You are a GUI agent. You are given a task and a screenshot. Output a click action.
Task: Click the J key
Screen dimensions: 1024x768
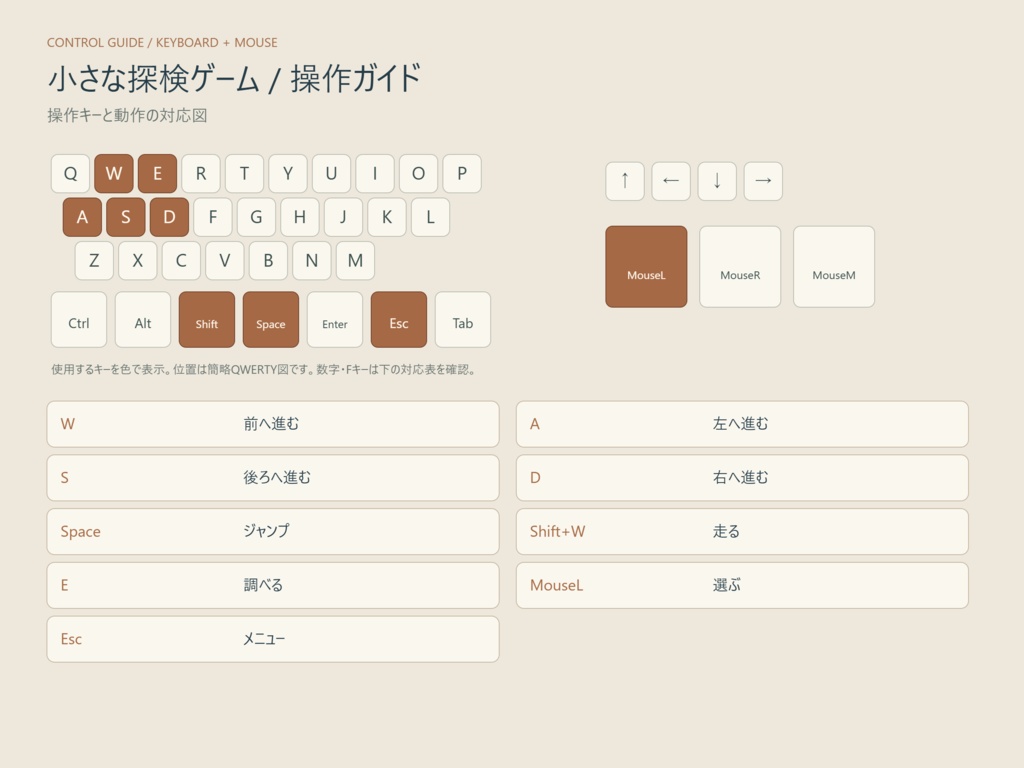[x=343, y=217]
